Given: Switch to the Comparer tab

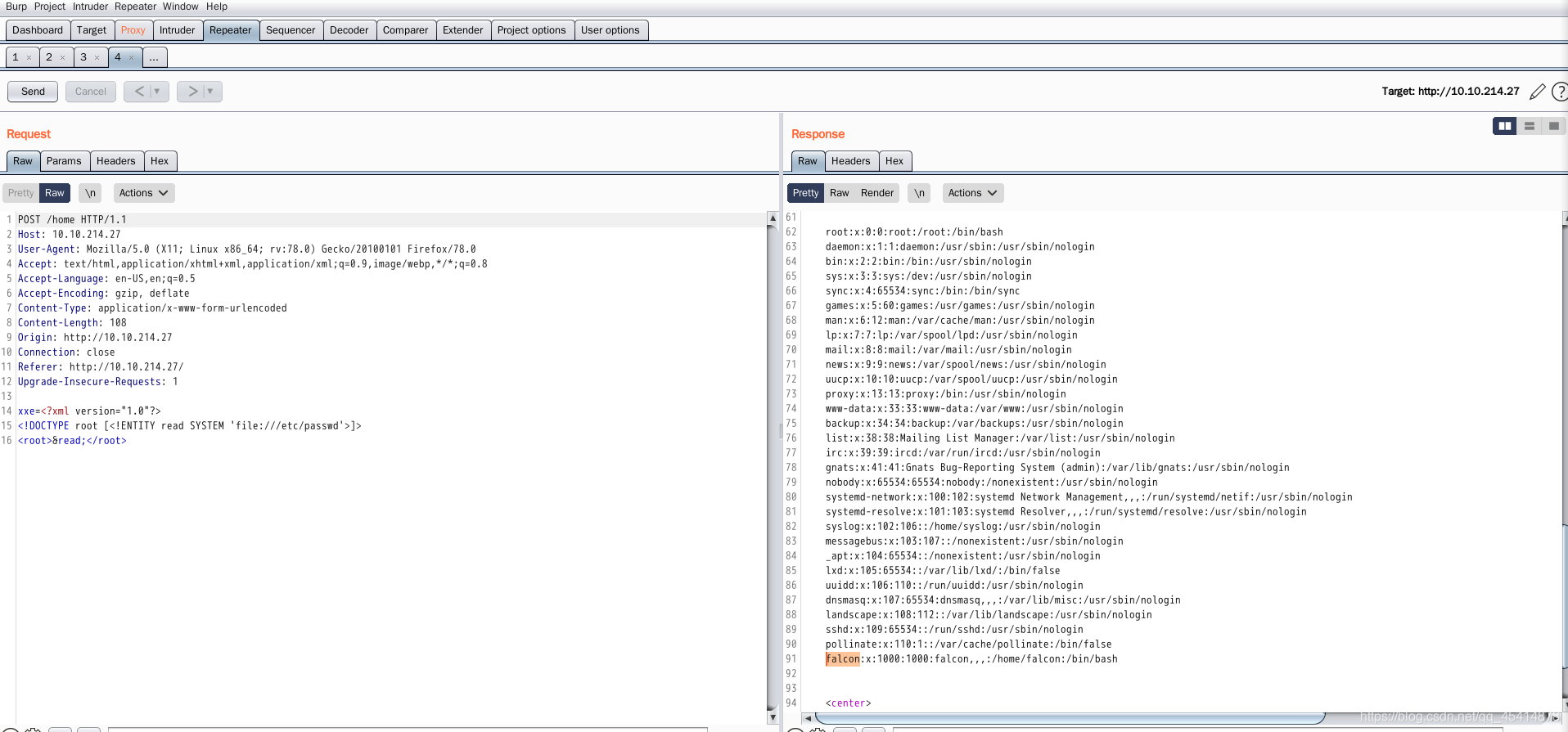Looking at the screenshot, I should click(406, 30).
